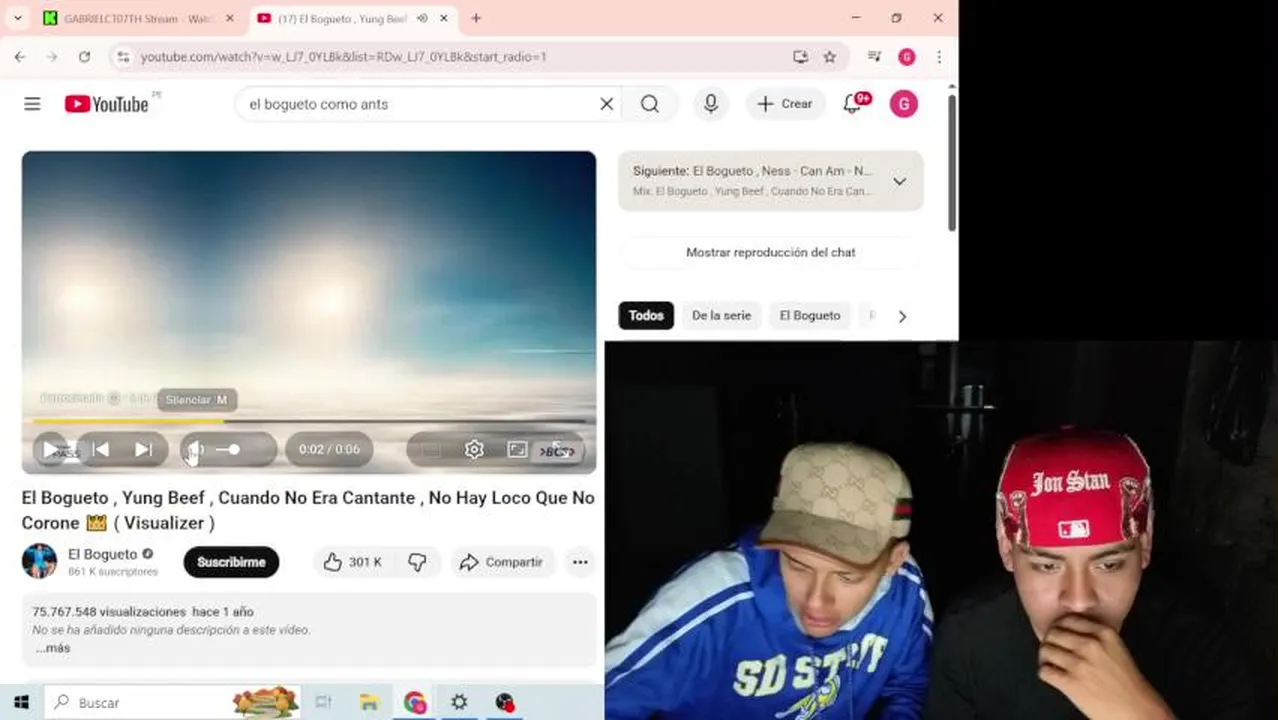
Task: Open OBS recording app on taskbar
Action: click(505, 702)
